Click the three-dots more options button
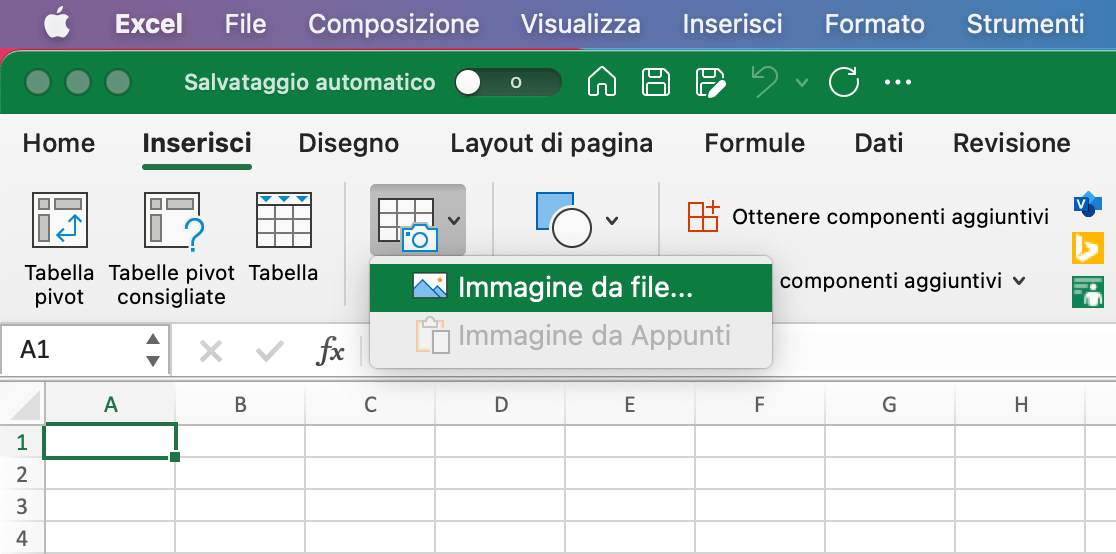The height and width of the screenshot is (554, 1116). [x=898, y=82]
